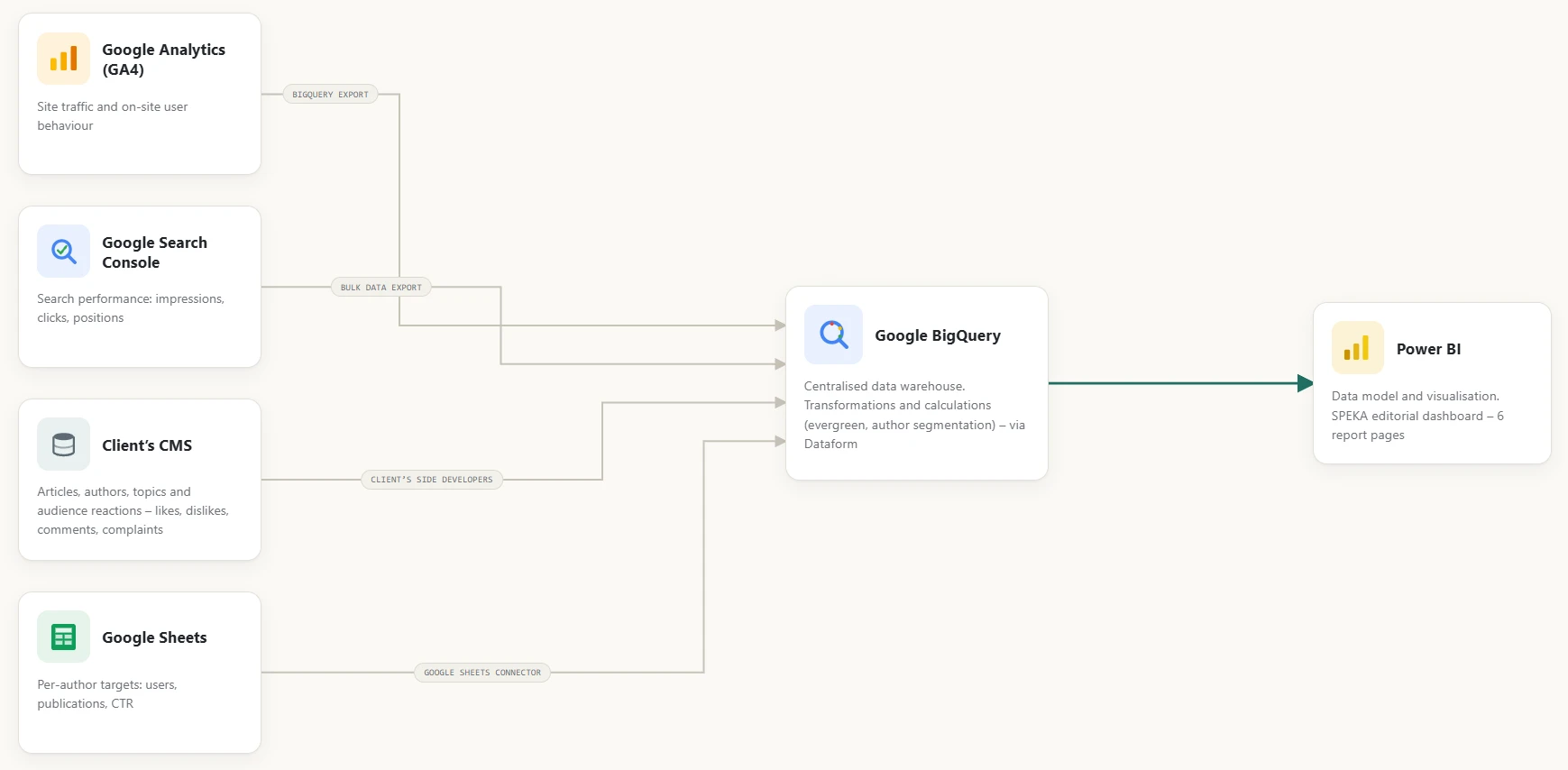This screenshot has width=1568, height=770.
Task: Click the Google Sheets spreadsheet icon
Action: tap(63, 637)
